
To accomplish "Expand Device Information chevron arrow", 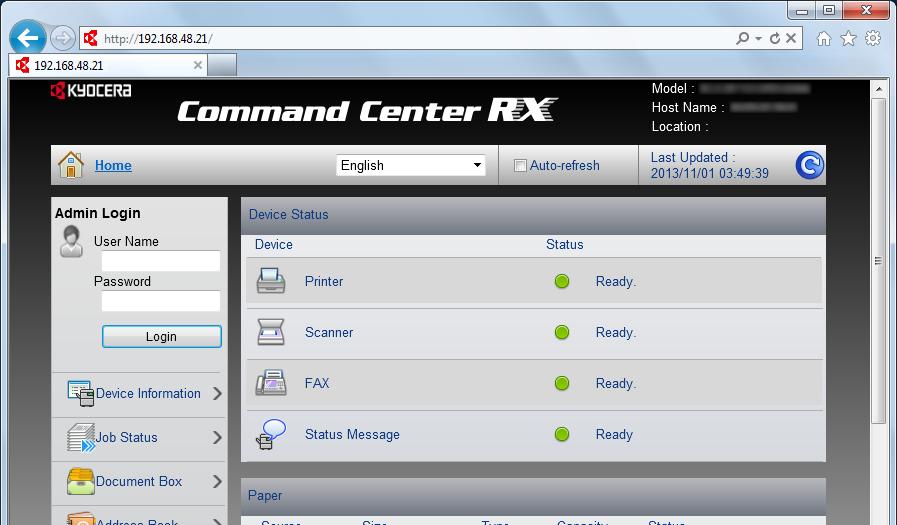I will 217,393.
